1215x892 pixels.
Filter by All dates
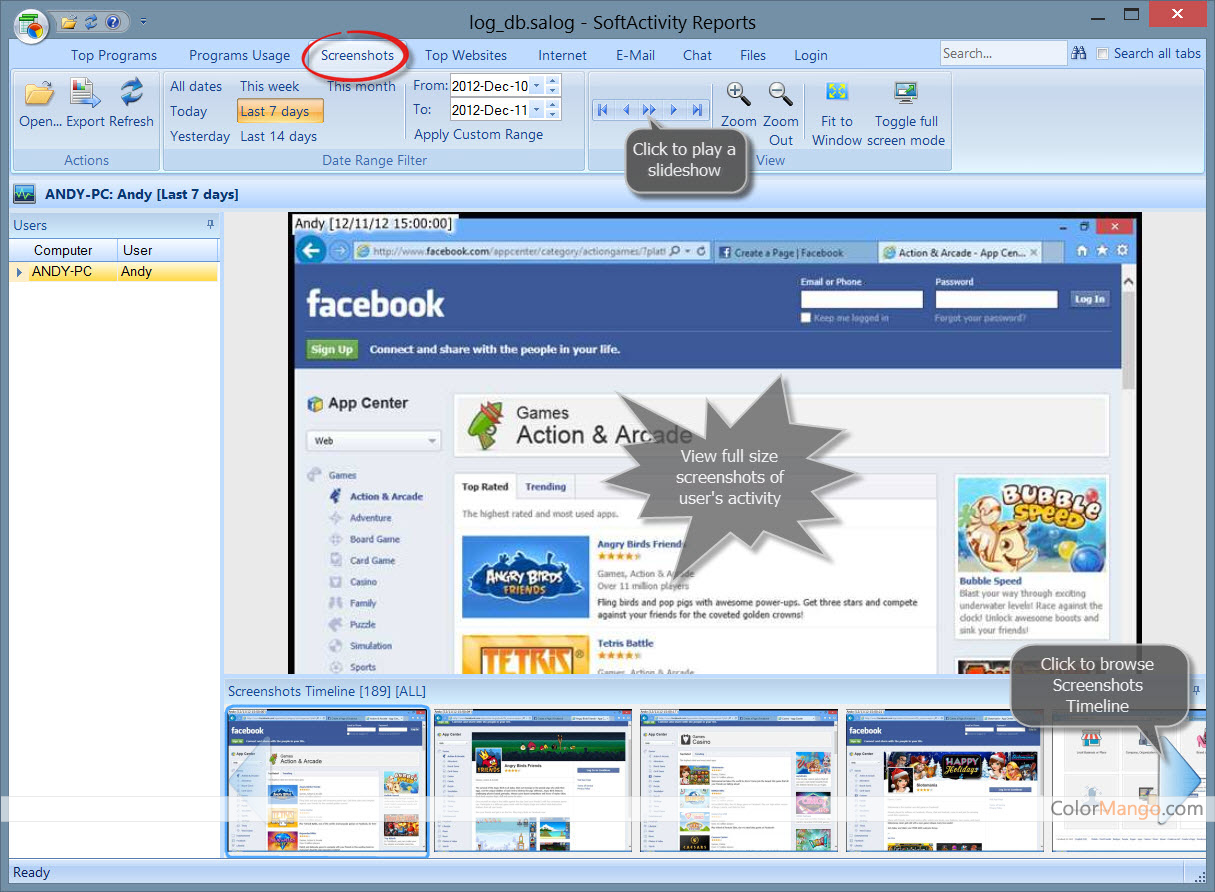196,86
